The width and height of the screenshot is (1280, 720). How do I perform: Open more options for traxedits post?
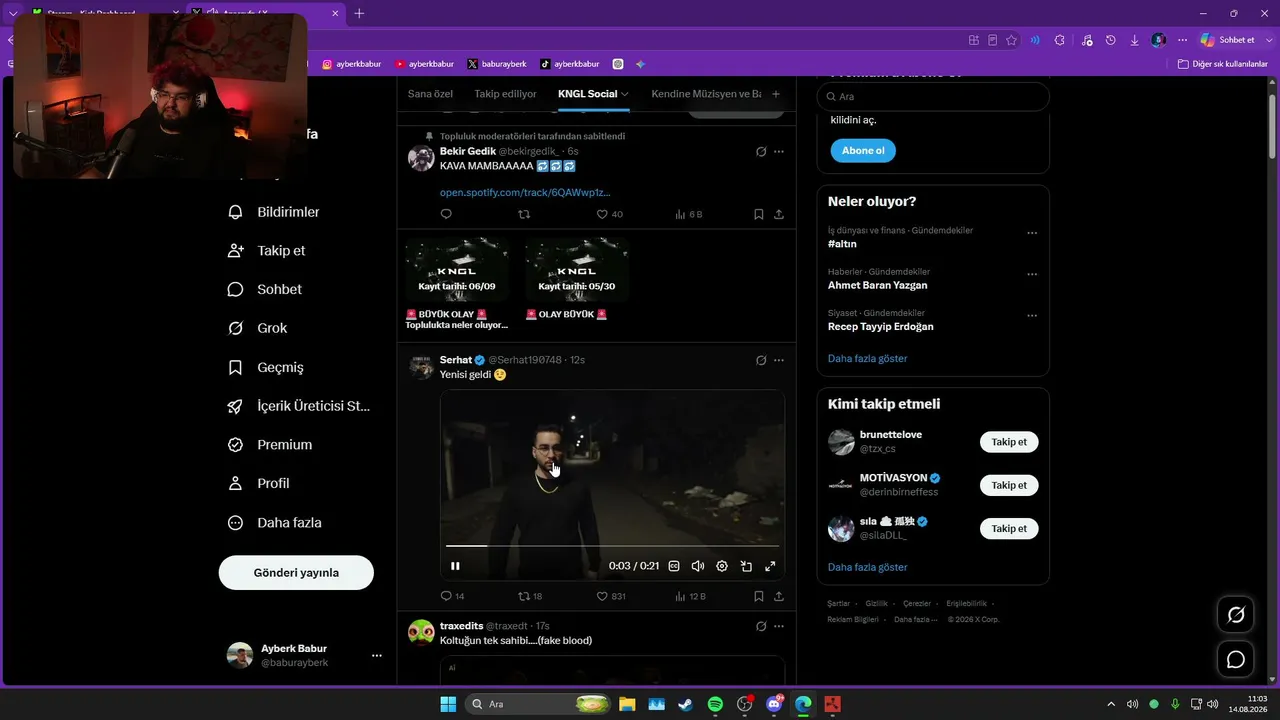click(779, 626)
